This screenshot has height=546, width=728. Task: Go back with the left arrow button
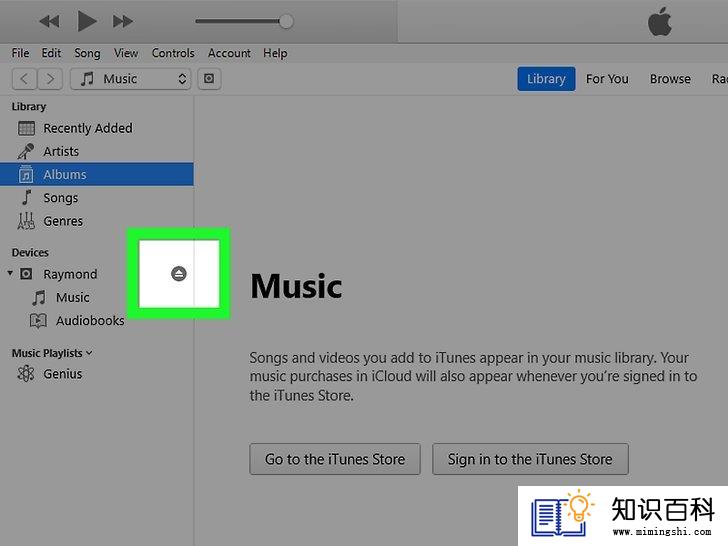[x=24, y=79]
